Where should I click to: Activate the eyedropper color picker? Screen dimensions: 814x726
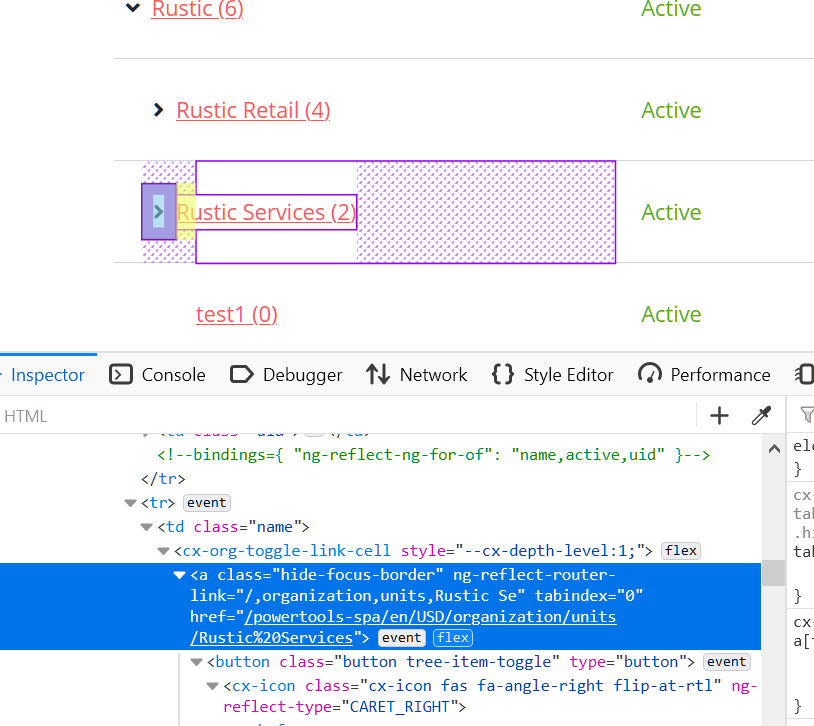[x=761, y=416]
